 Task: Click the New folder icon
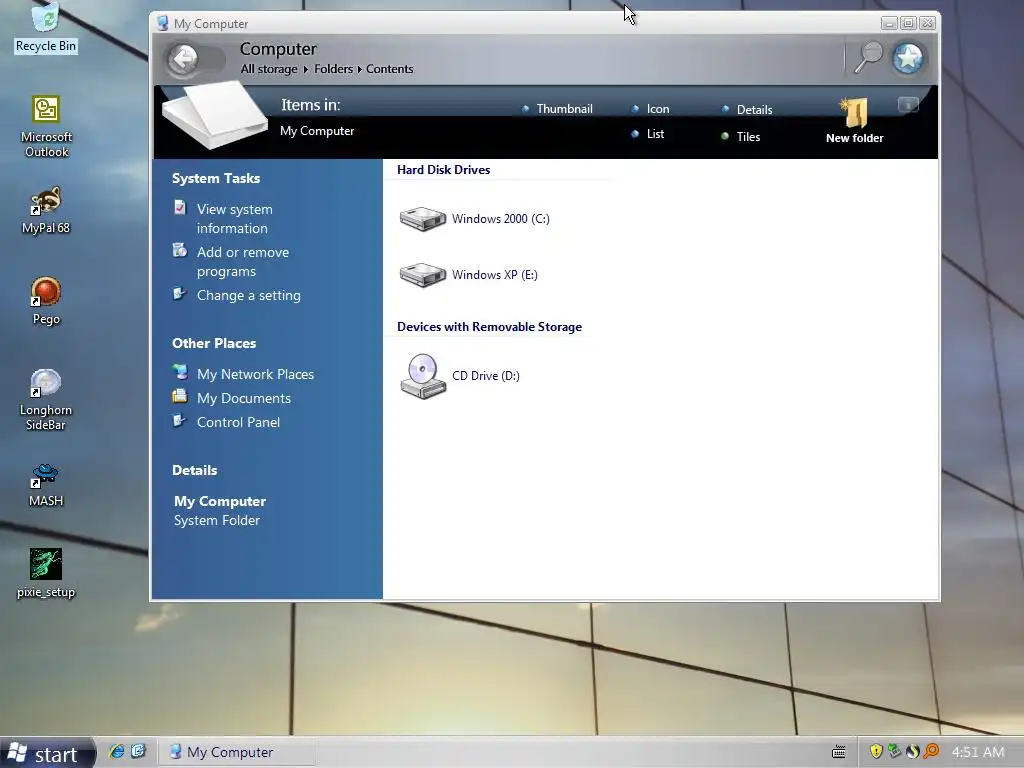coord(854,112)
